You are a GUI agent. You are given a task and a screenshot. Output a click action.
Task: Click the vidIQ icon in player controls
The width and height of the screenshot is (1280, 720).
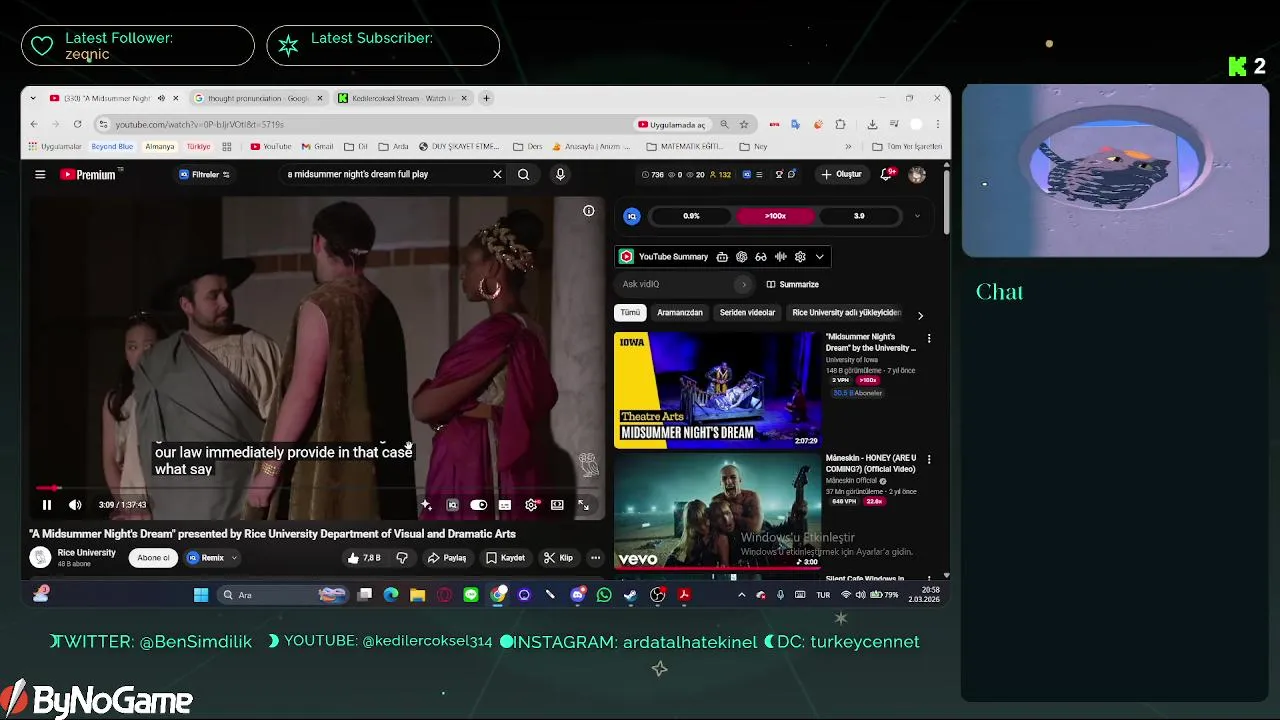point(453,505)
